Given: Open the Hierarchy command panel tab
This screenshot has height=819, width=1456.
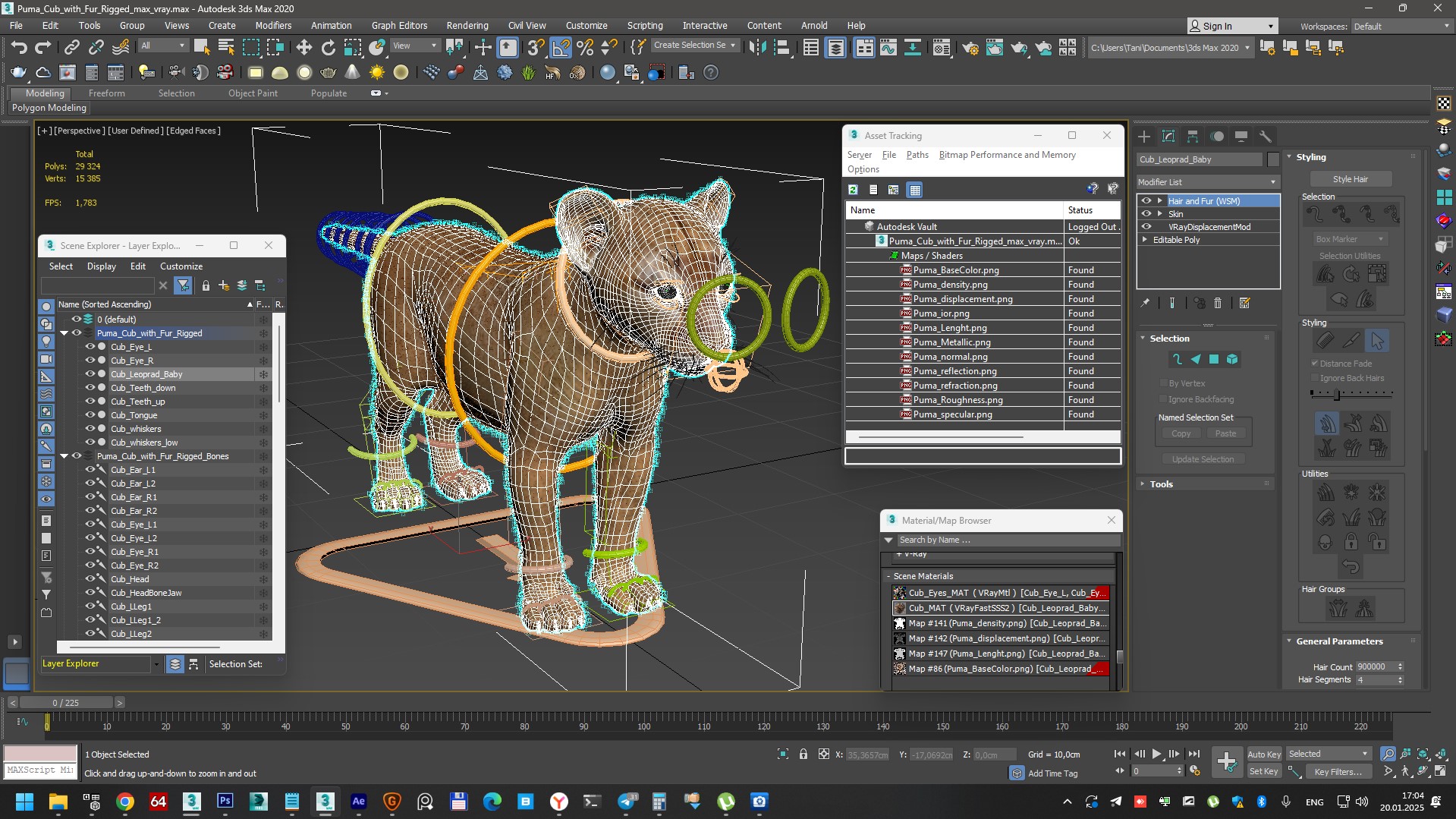Looking at the screenshot, I should (1193, 137).
